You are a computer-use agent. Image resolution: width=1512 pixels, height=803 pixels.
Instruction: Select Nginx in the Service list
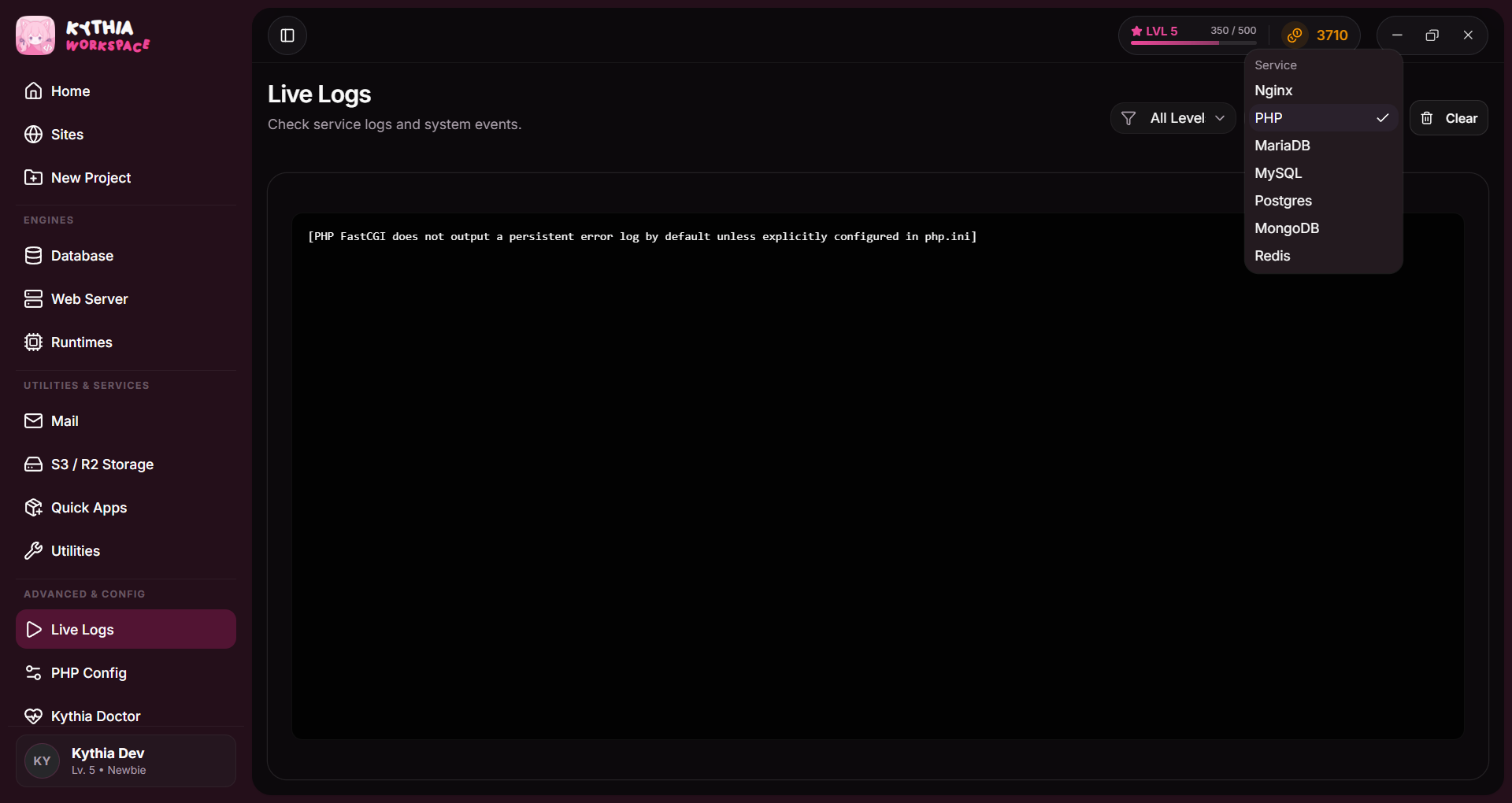point(1323,91)
